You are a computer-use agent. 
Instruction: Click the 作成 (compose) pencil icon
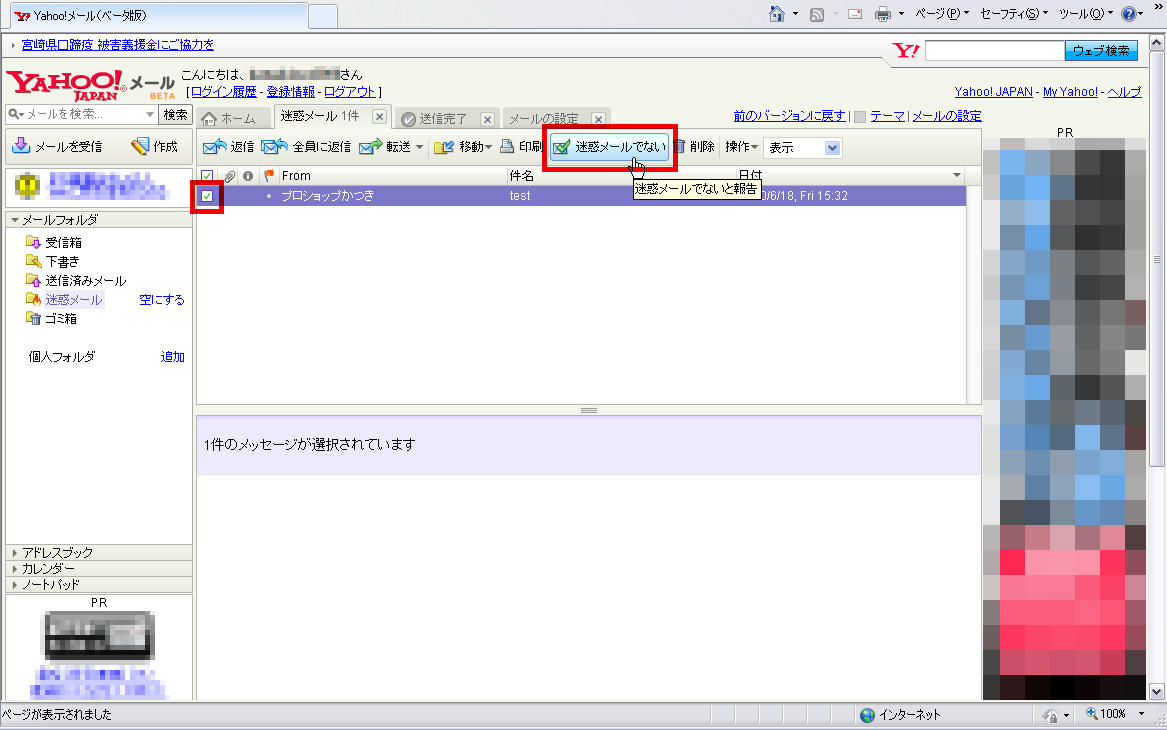(x=139, y=146)
